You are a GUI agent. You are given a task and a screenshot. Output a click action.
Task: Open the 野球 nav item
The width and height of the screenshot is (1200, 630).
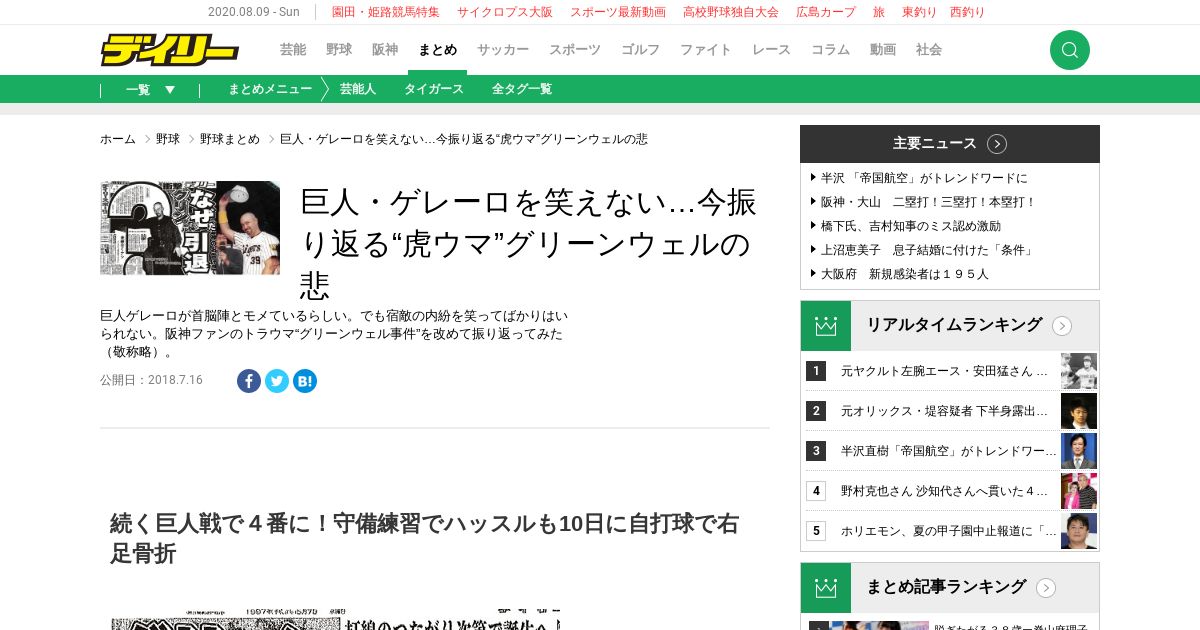point(339,50)
